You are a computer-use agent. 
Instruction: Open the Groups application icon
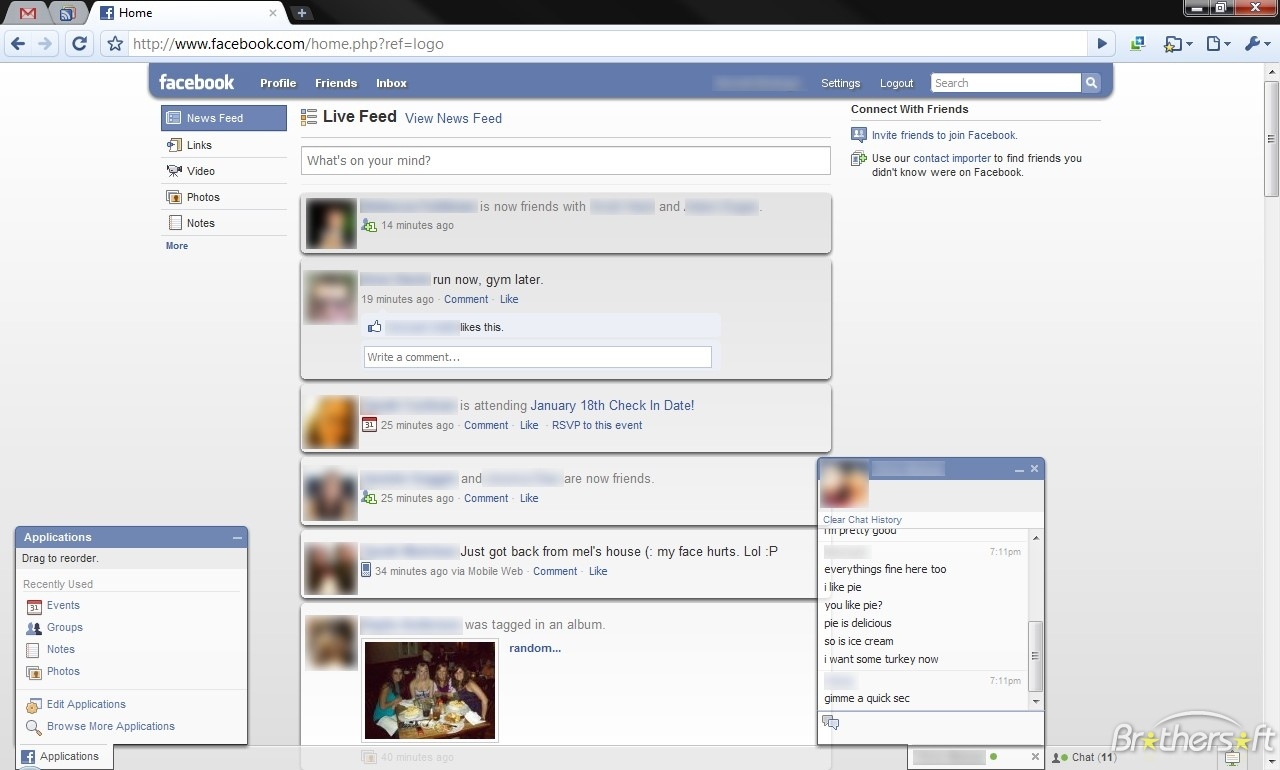(x=34, y=627)
